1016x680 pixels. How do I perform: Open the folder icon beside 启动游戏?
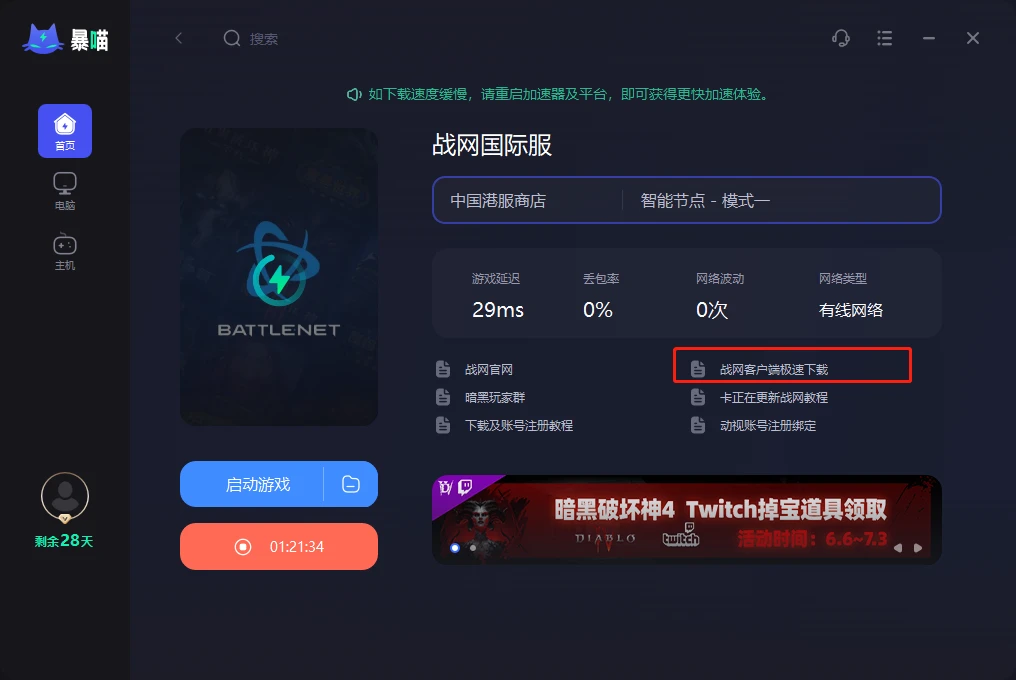coord(351,484)
